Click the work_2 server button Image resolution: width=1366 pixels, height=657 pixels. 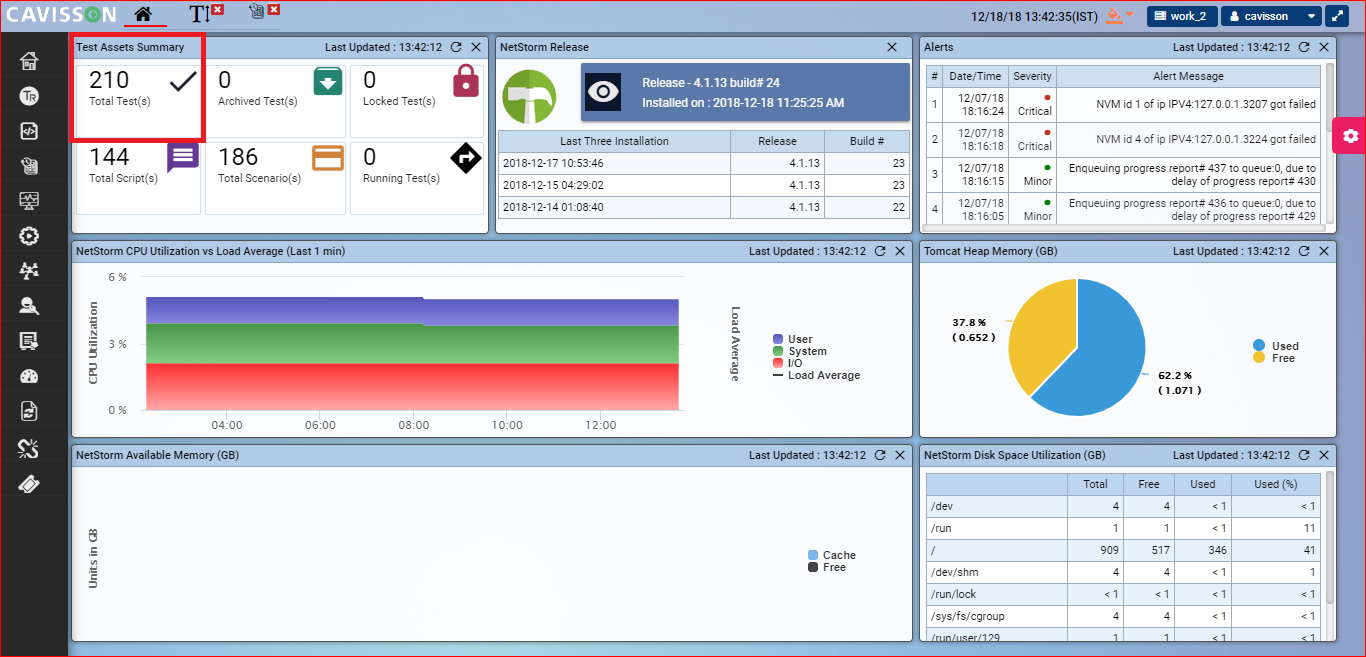(x=1182, y=16)
